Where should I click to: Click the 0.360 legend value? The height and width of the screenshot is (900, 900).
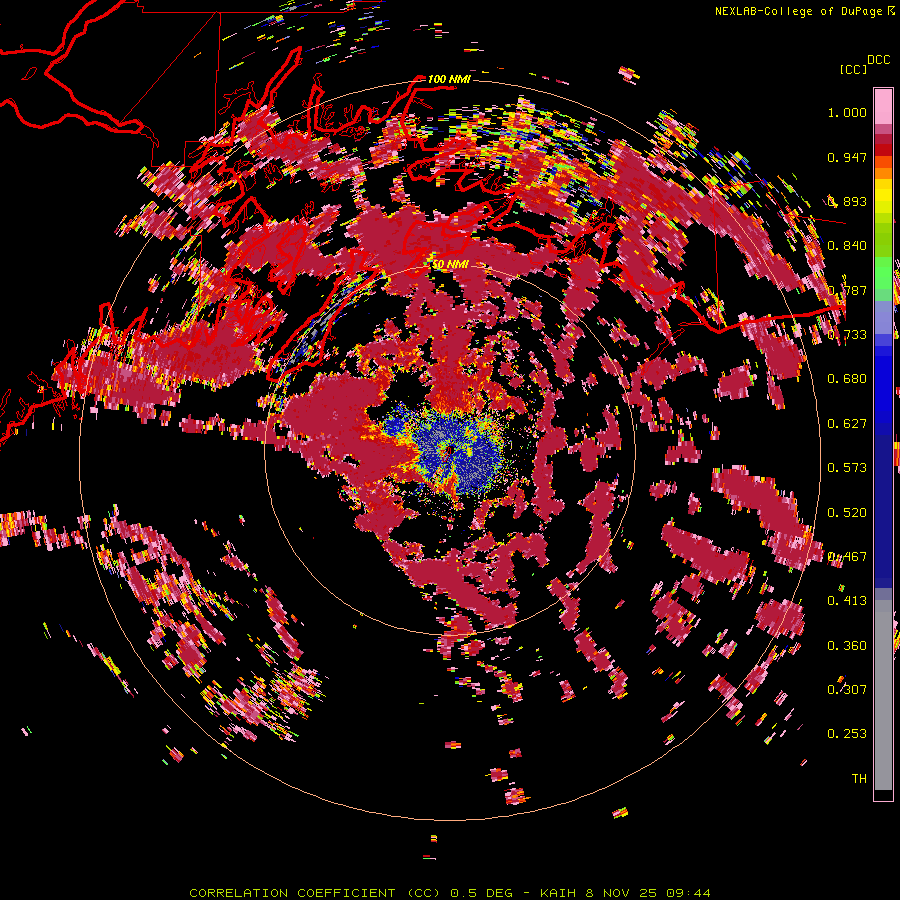point(847,646)
